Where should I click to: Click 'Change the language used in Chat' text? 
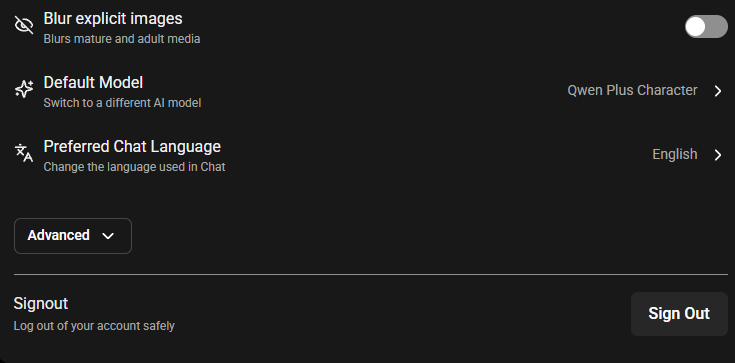135,167
